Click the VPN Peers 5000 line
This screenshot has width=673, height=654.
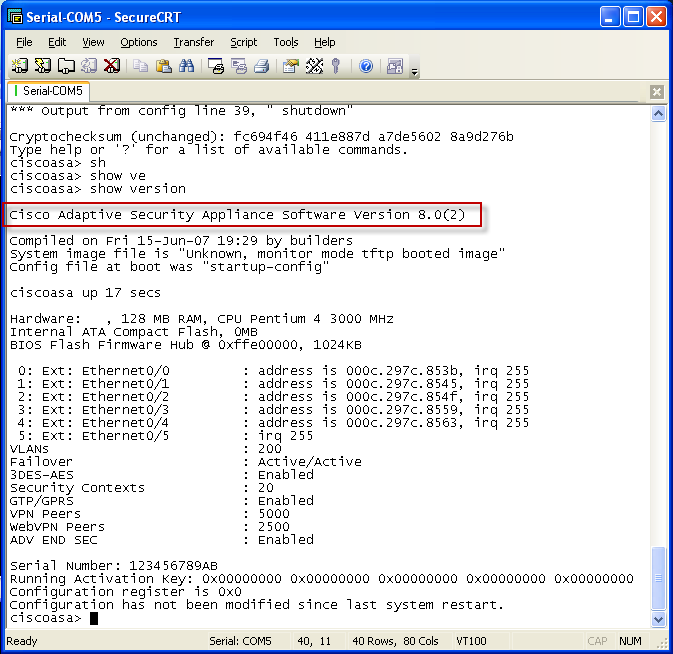[150, 514]
